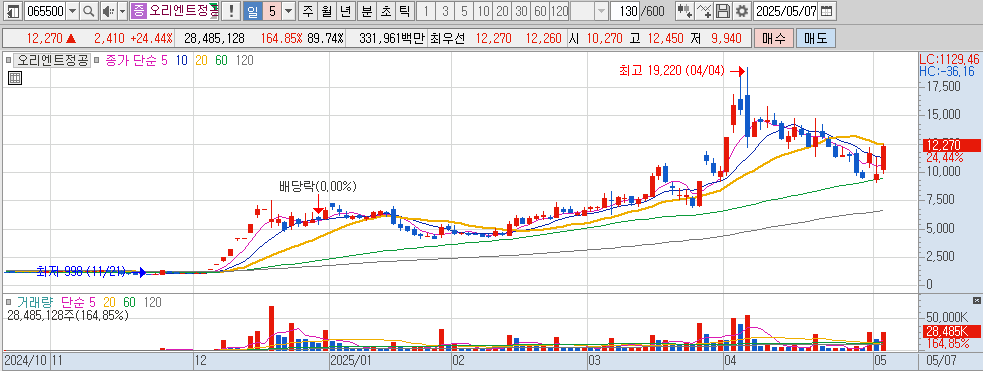The height and width of the screenshot is (371, 983).
Task: Click the 배당락(0,00%) annotation label
Action: [x=318, y=186]
